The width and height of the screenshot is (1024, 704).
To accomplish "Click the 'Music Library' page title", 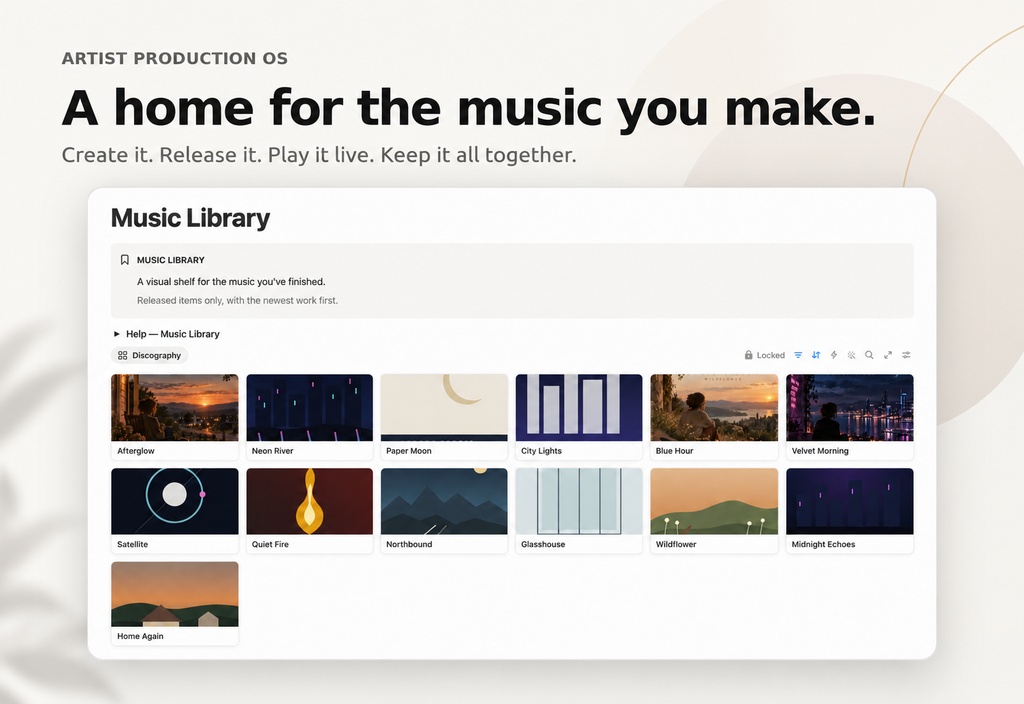I will [x=190, y=218].
